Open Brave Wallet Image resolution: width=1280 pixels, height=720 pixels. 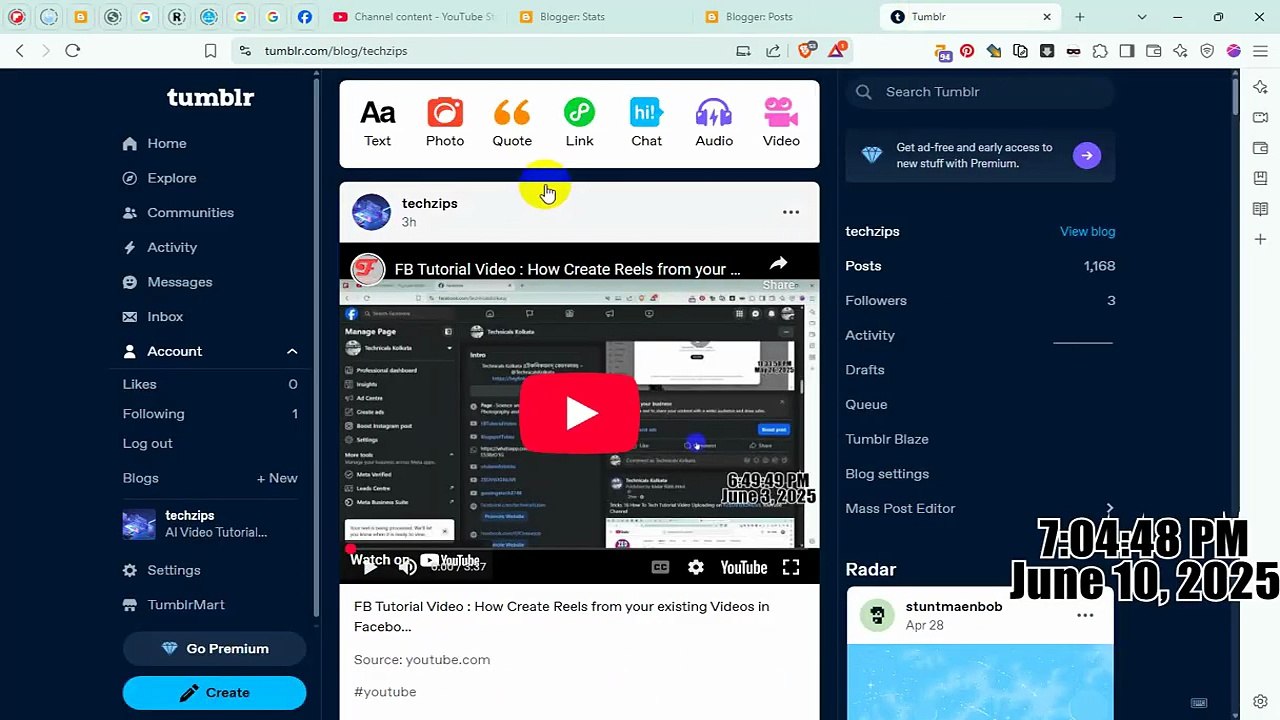[1154, 51]
